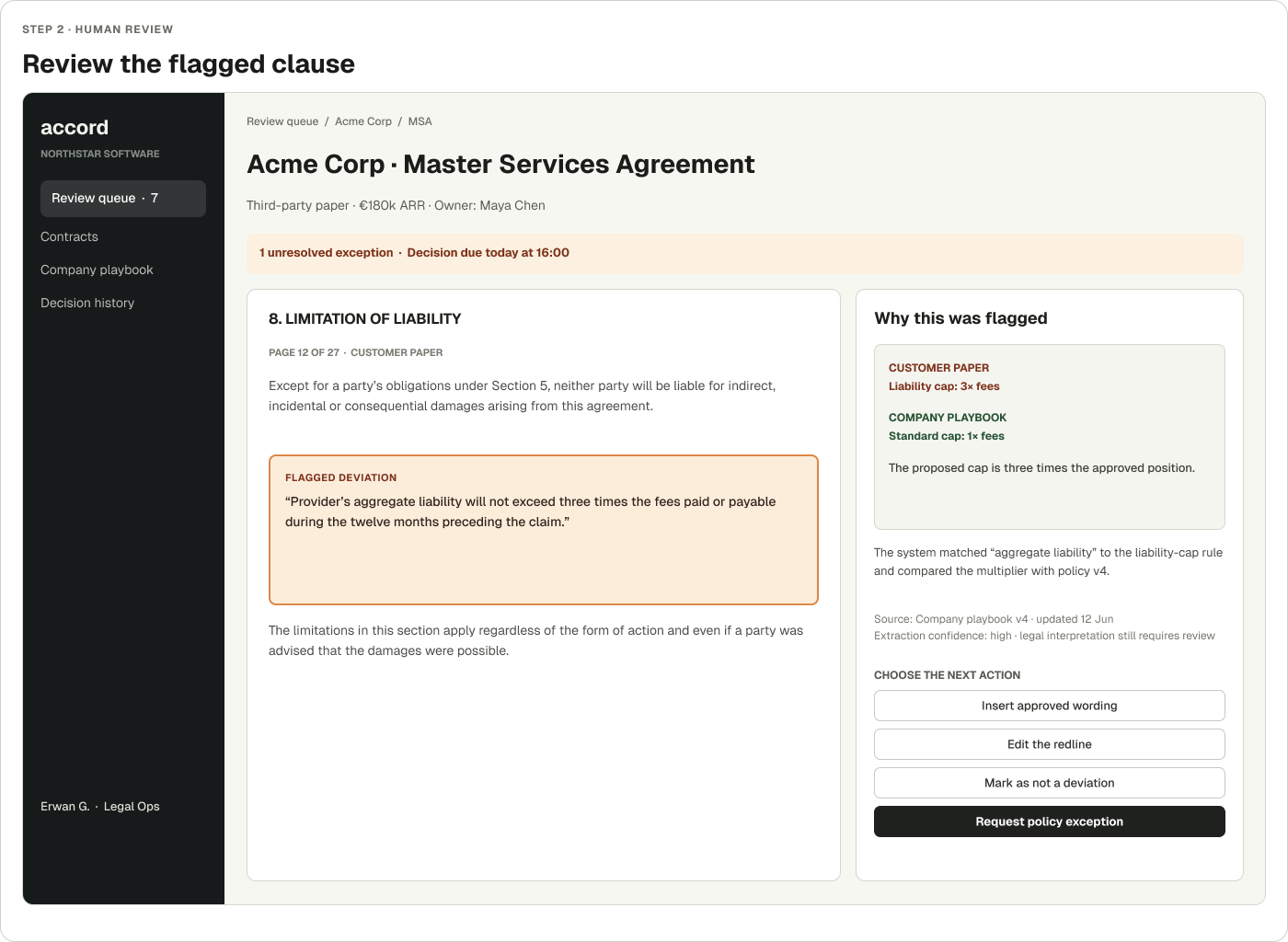Go to Contracts in the sidebar
The height and width of the screenshot is (942, 1288).
pos(69,236)
